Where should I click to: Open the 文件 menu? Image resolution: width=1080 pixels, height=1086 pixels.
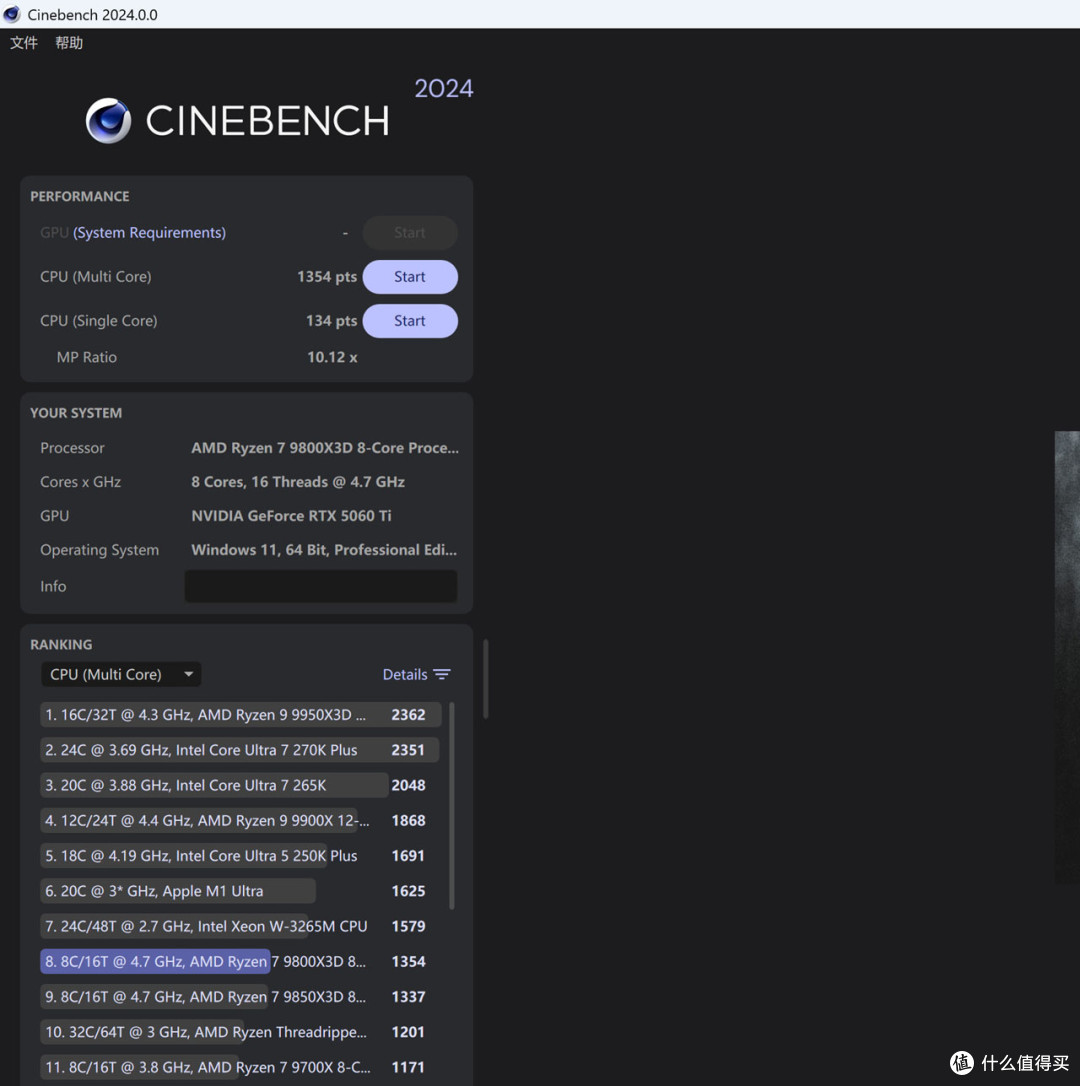point(24,43)
